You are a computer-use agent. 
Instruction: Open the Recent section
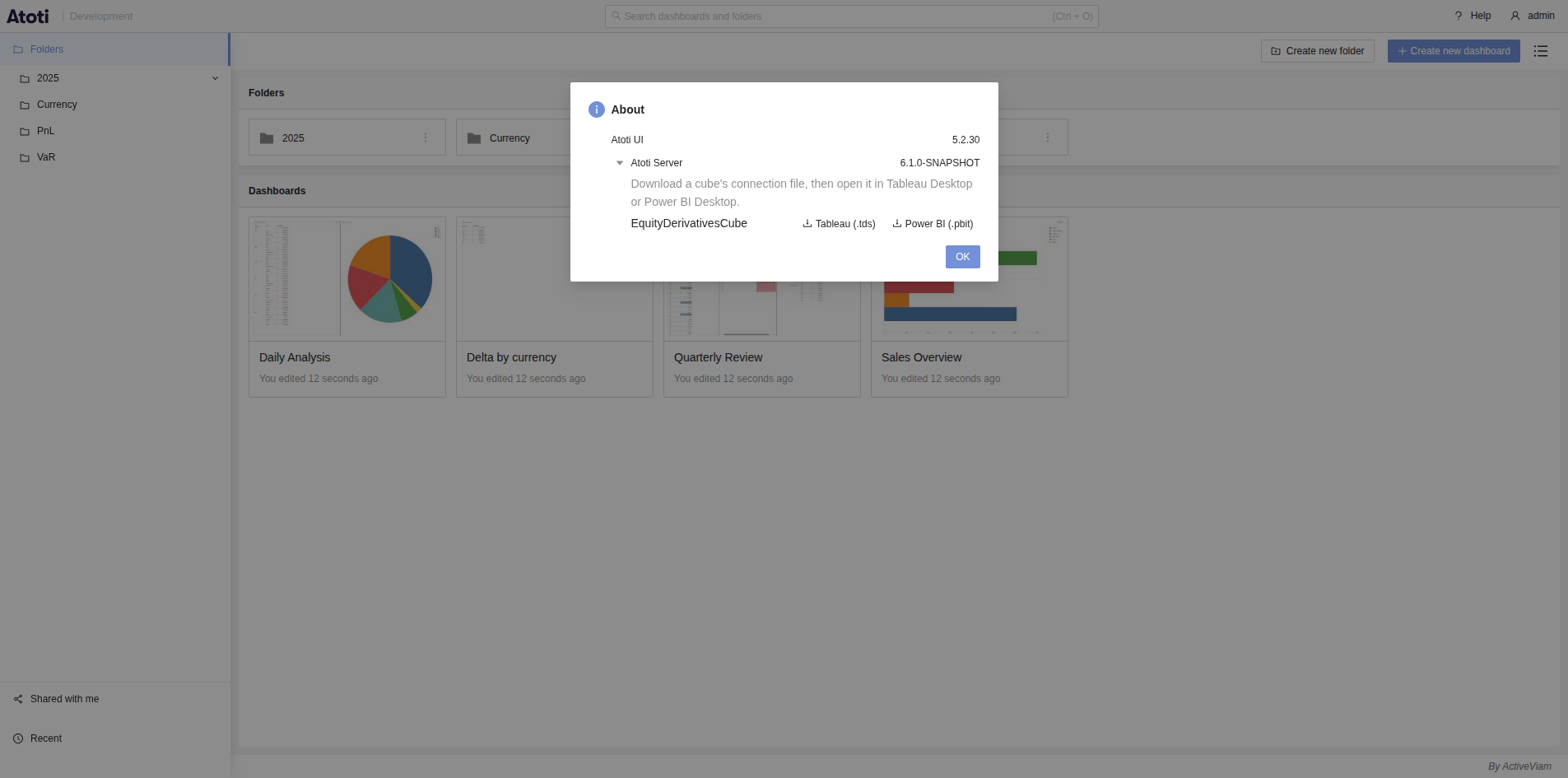pos(115,738)
